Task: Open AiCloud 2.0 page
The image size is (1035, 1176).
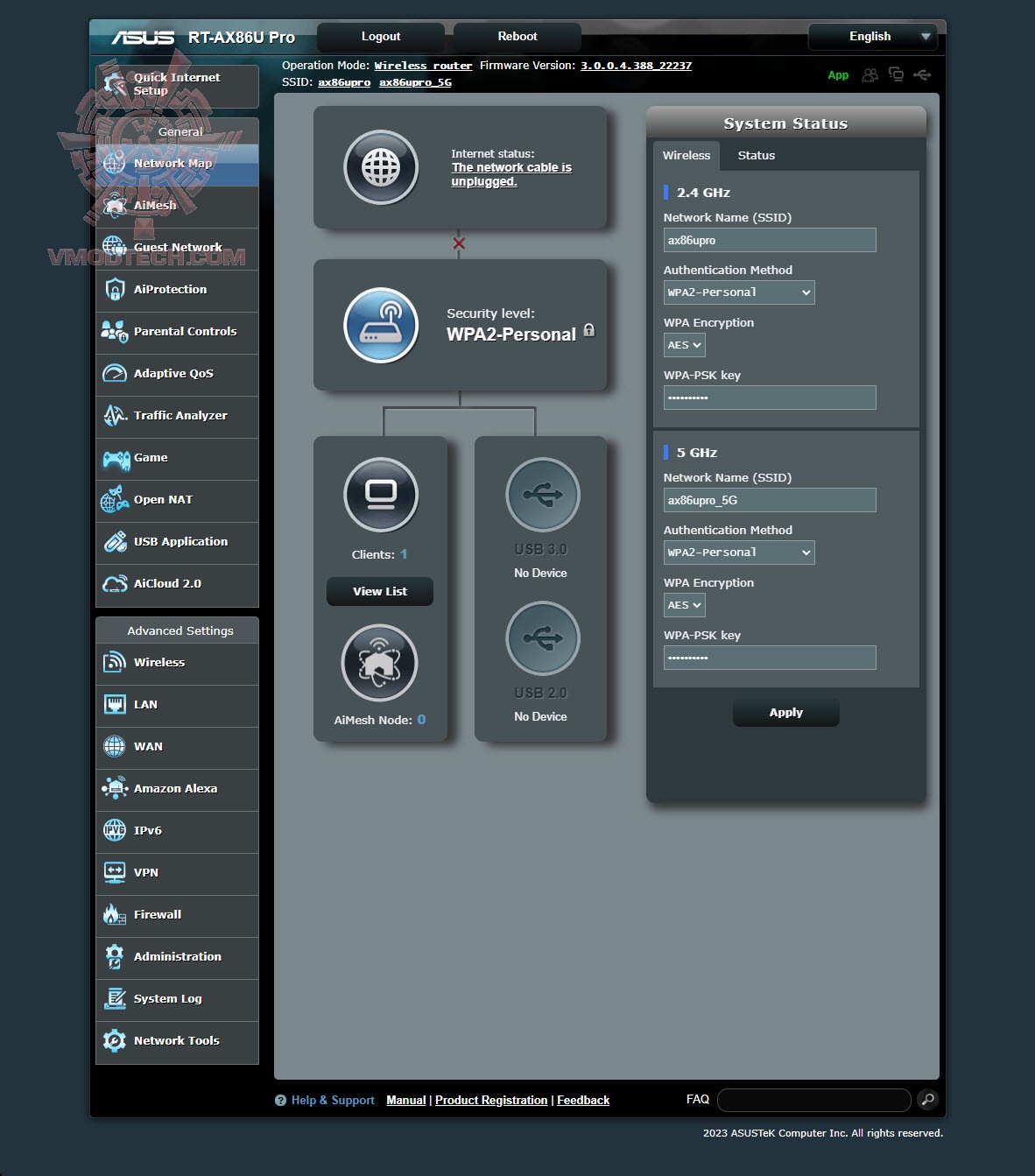Action: tap(177, 584)
